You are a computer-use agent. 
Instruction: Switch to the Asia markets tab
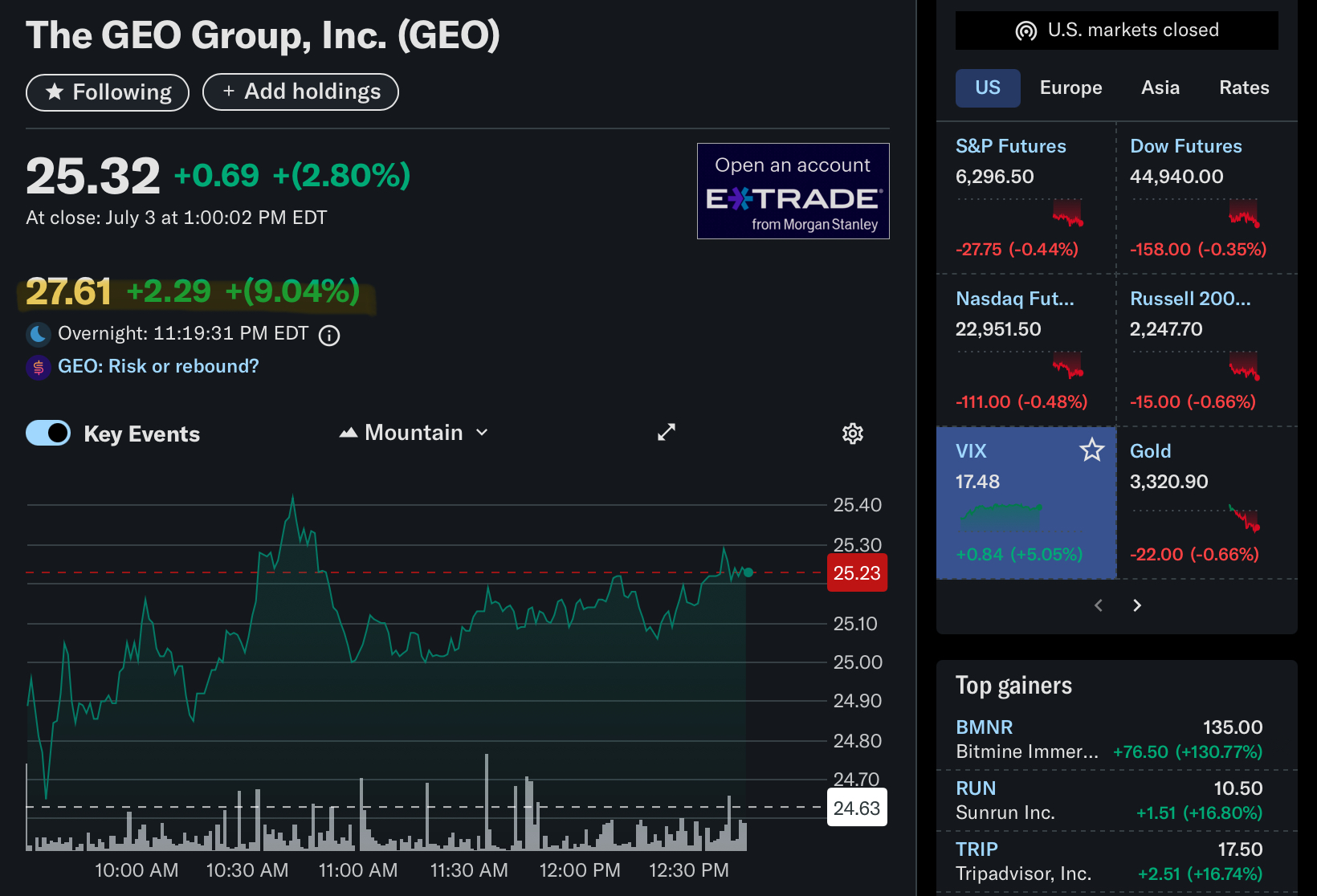(x=1160, y=88)
